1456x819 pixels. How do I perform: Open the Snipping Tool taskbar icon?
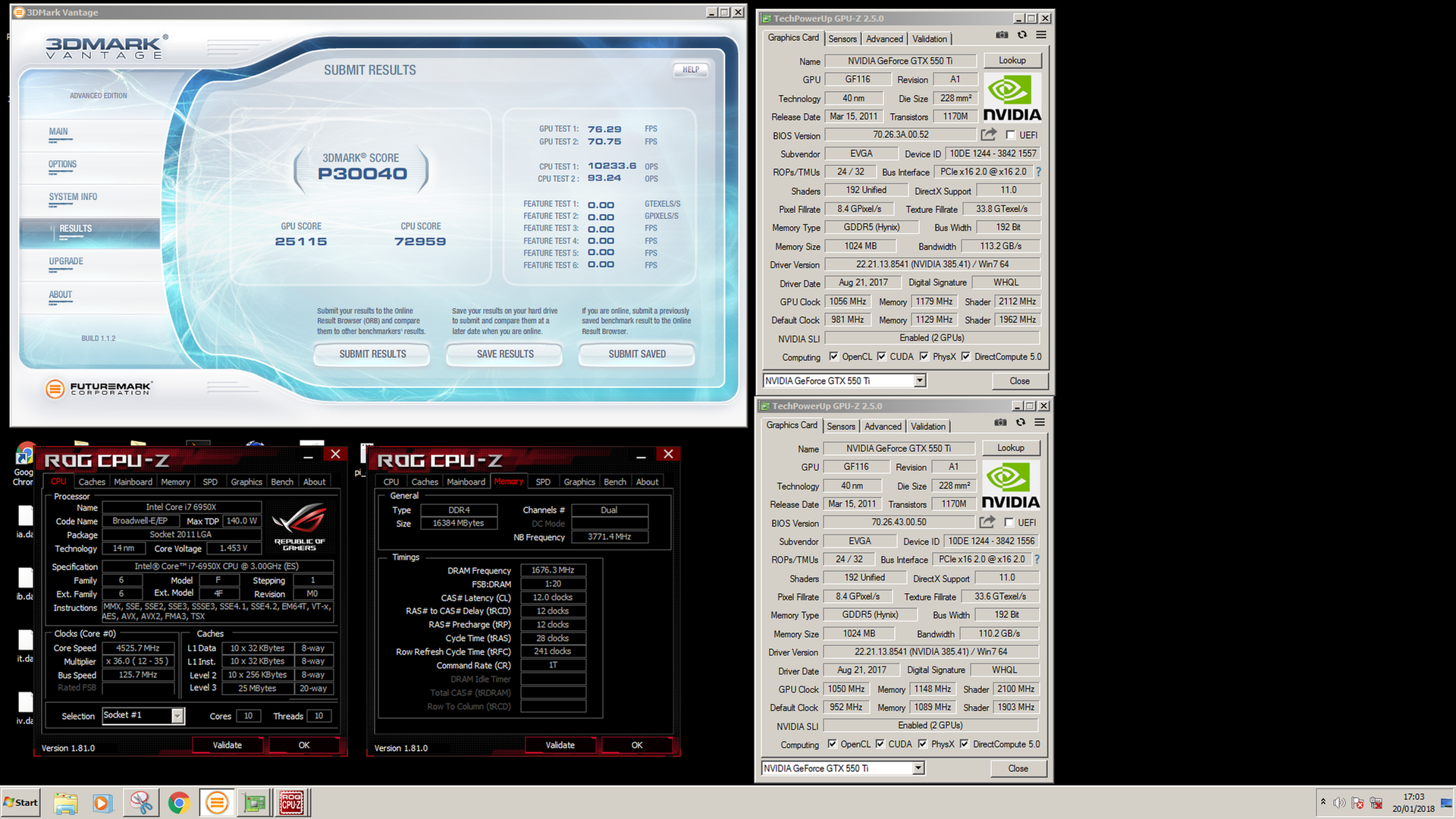[x=141, y=802]
